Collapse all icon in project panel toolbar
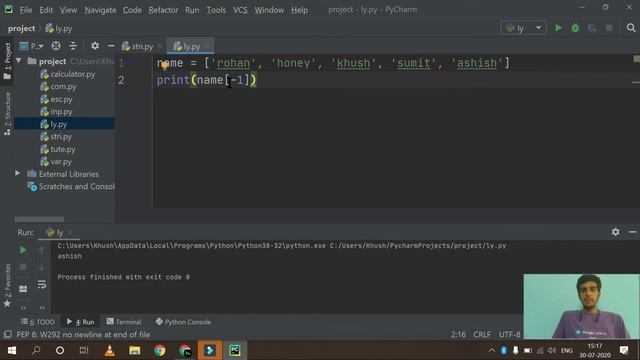This screenshot has width=640, height=360. [x=73, y=46]
